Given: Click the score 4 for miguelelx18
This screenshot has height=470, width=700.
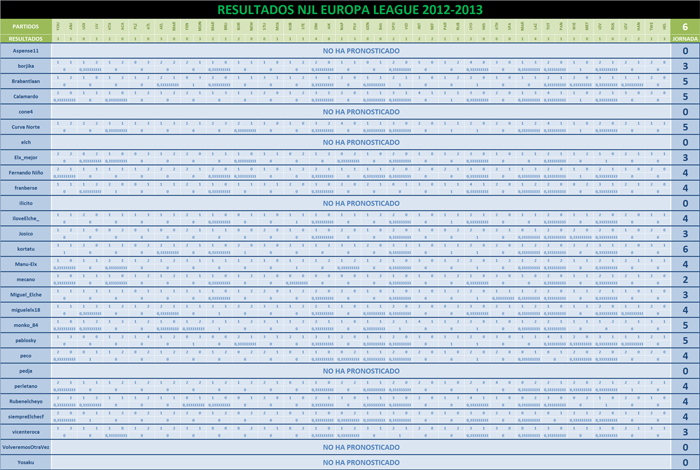Looking at the screenshot, I should click(685, 310).
